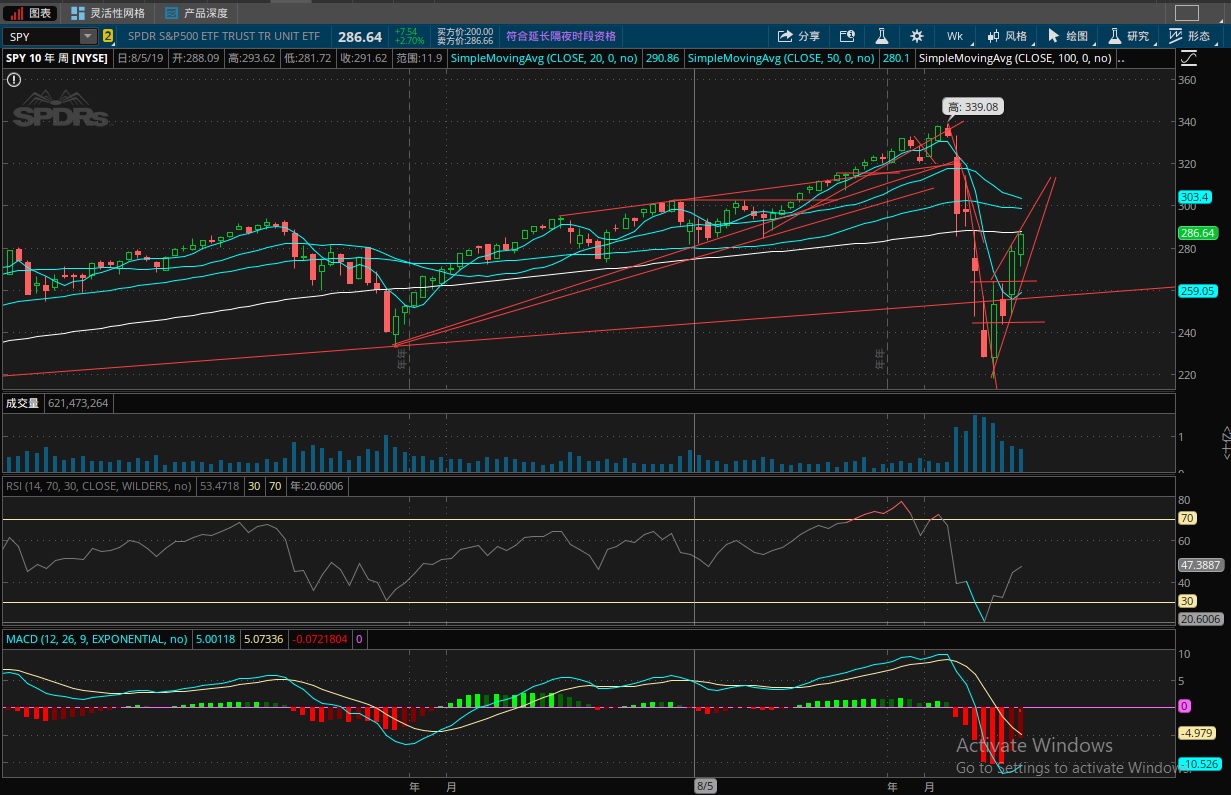Viewport: 1231px width, 795px height.
Task: Click the 开:288.09 open readout
Action: [195, 58]
